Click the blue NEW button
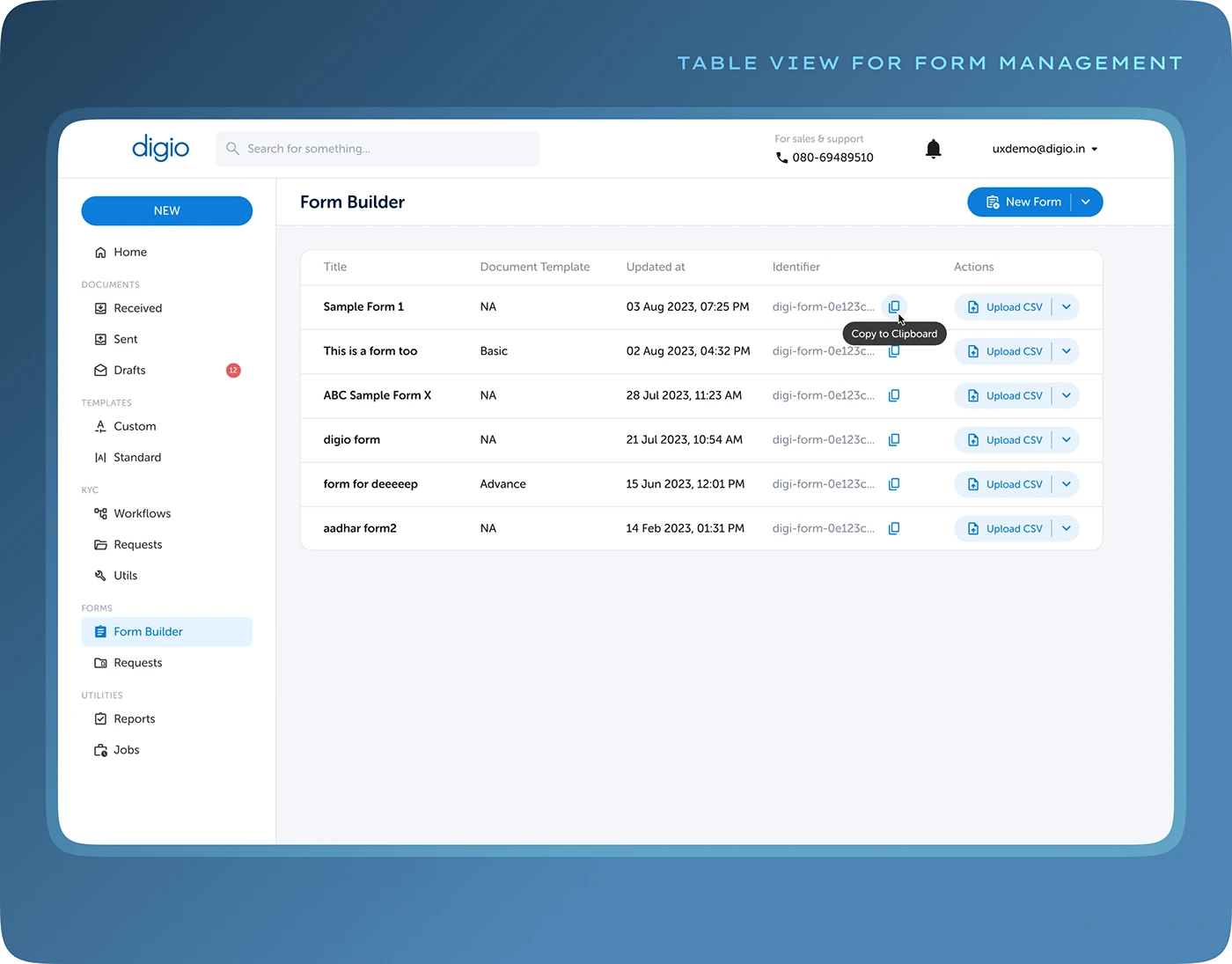This screenshot has width=1232, height=964. [166, 210]
